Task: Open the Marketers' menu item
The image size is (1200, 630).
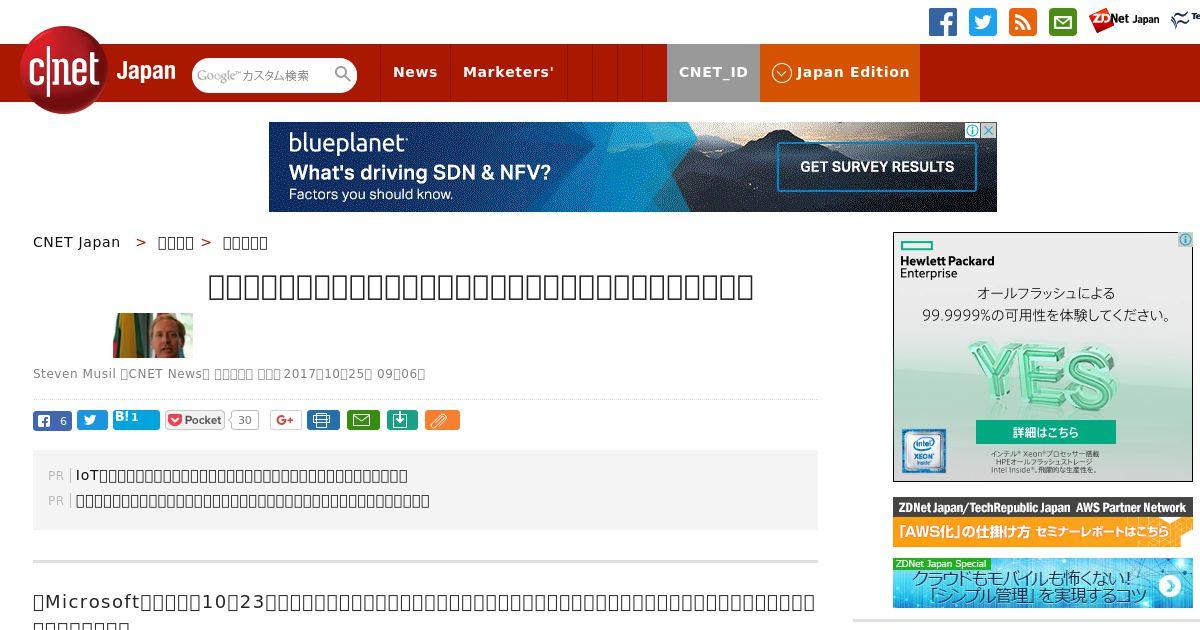Action: [508, 72]
